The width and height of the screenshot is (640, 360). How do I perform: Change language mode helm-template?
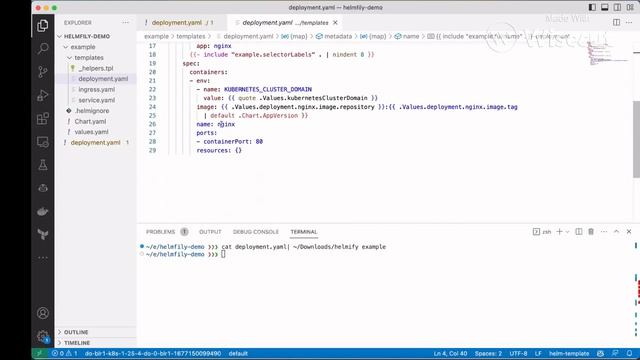point(569,353)
